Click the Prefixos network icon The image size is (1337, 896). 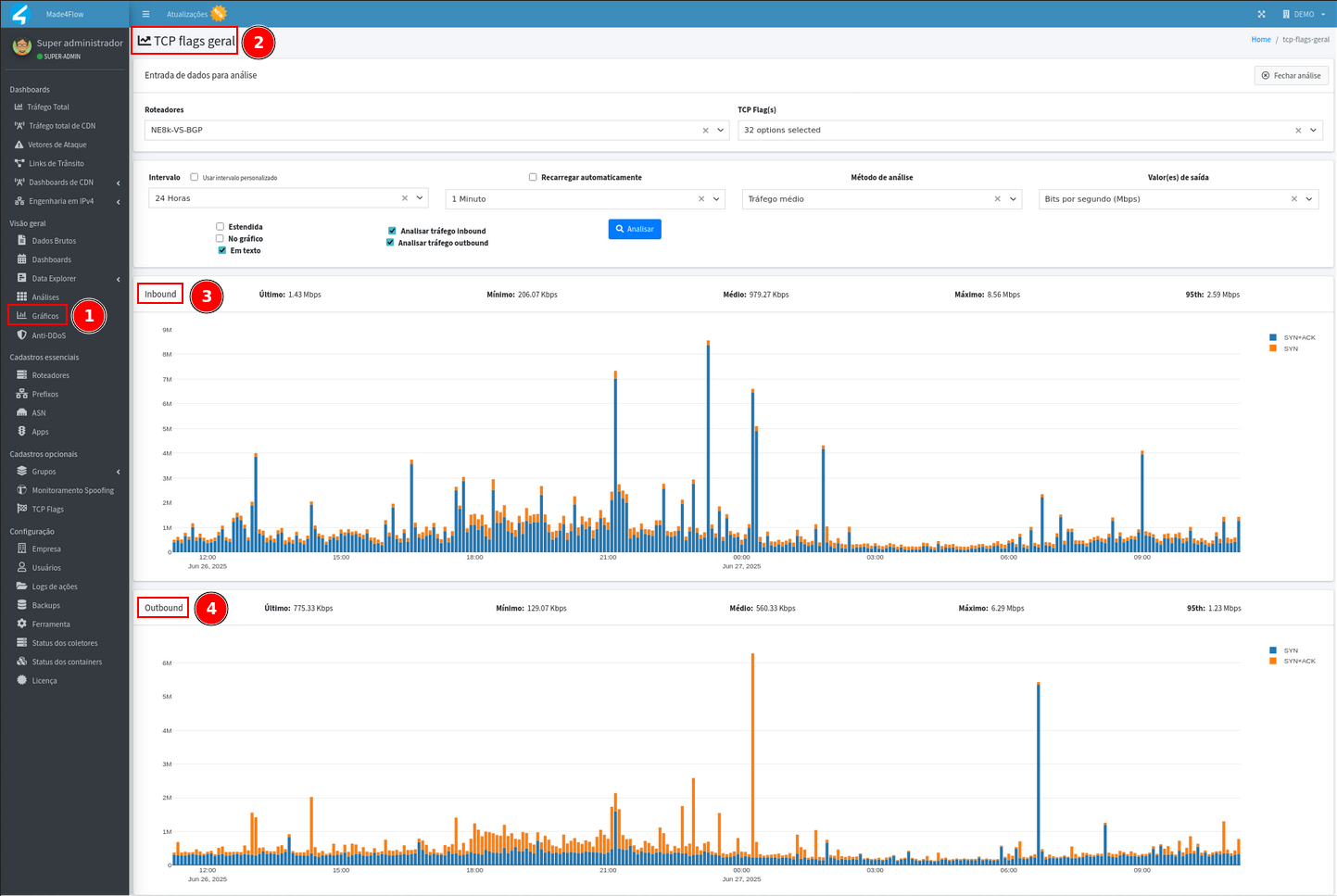tap(22, 394)
